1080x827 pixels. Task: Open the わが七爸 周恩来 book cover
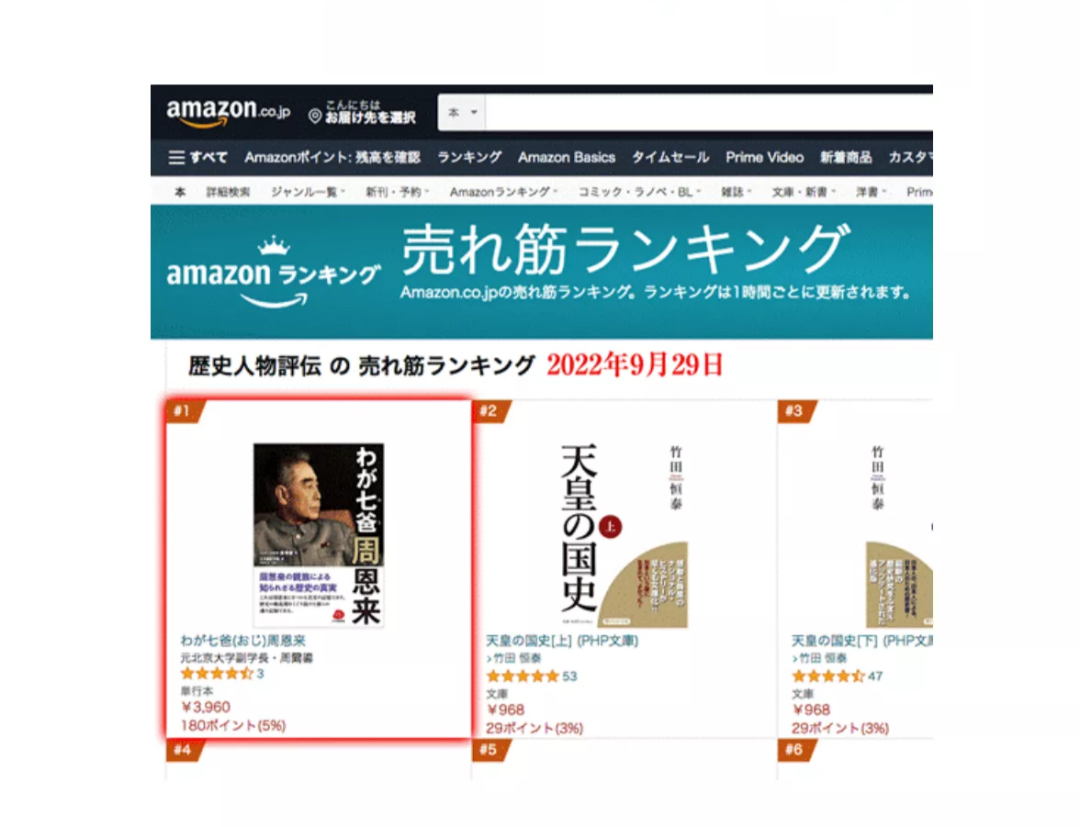tap(318, 535)
